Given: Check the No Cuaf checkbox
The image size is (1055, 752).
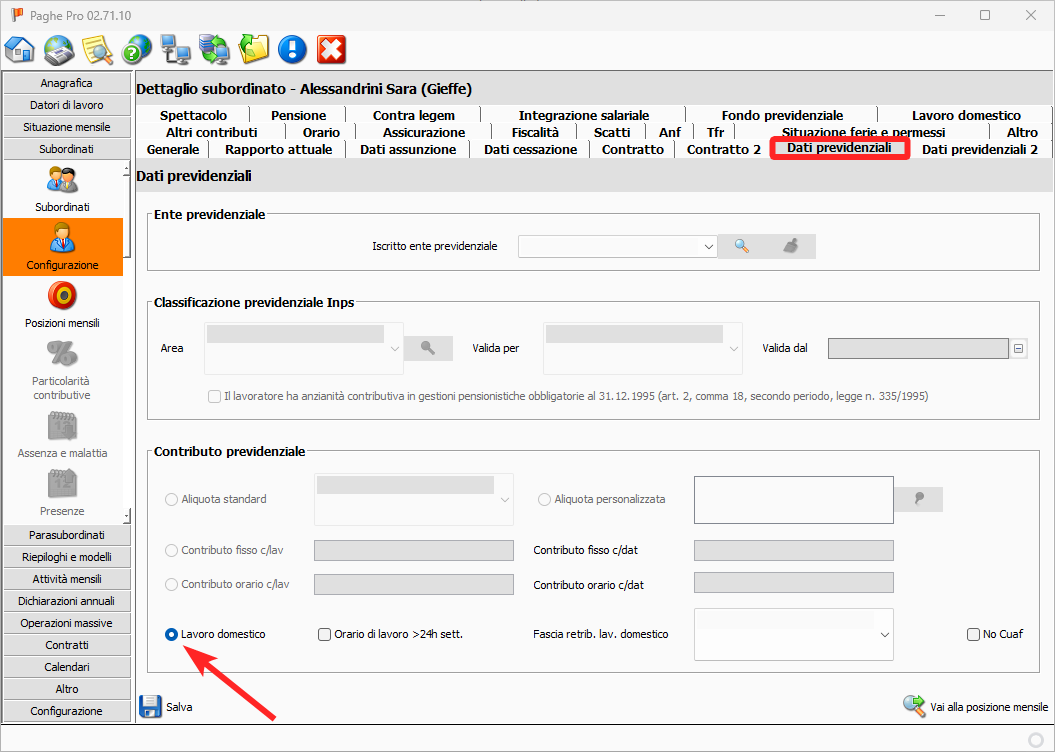Looking at the screenshot, I should click(973, 634).
